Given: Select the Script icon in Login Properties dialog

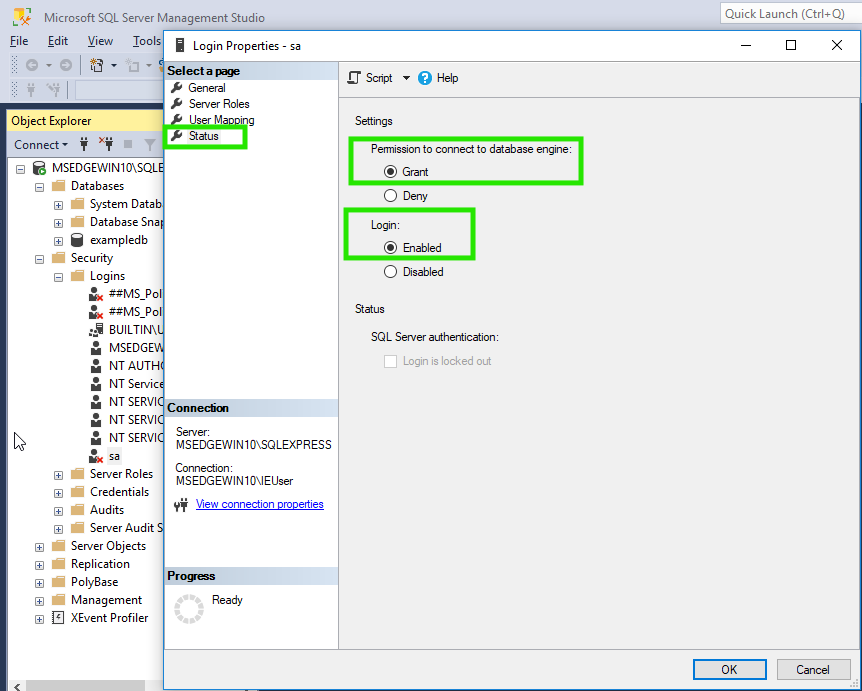Looking at the screenshot, I should point(352,77).
